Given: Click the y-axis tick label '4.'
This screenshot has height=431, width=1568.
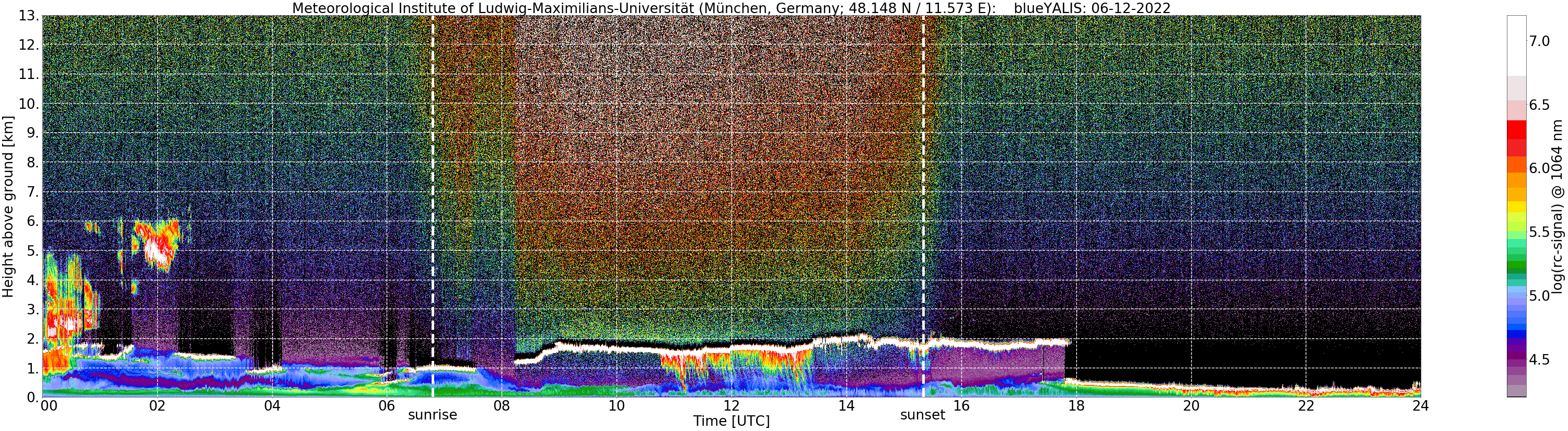Looking at the screenshot, I should coord(33,280).
